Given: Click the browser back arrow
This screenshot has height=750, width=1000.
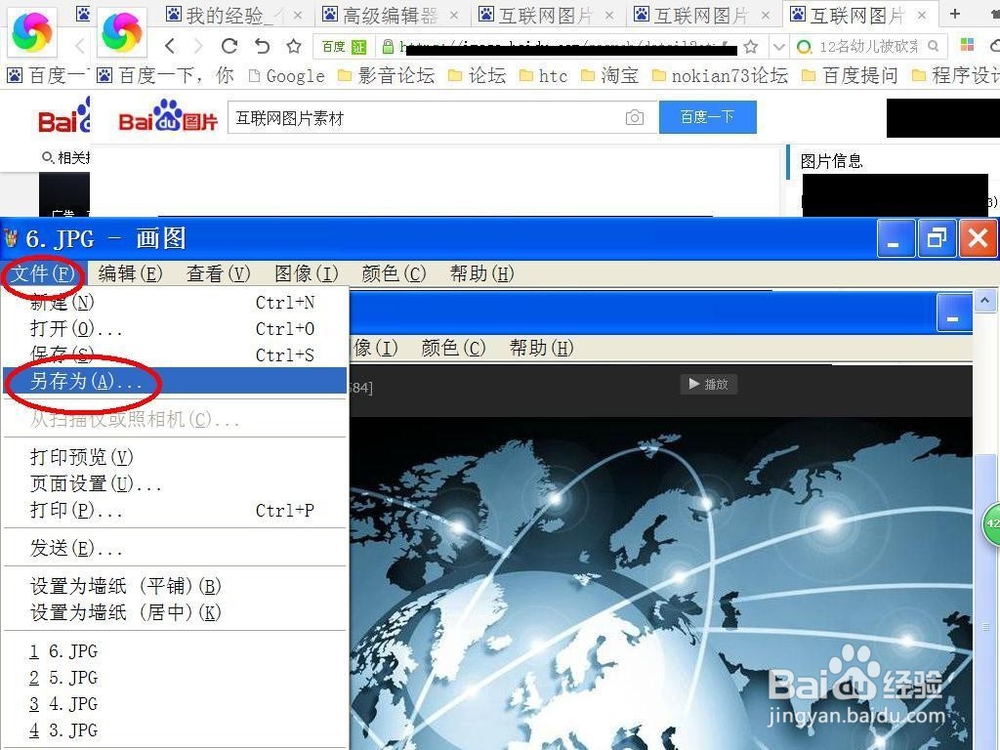Looking at the screenshot, I should click(x=170, y=46).
